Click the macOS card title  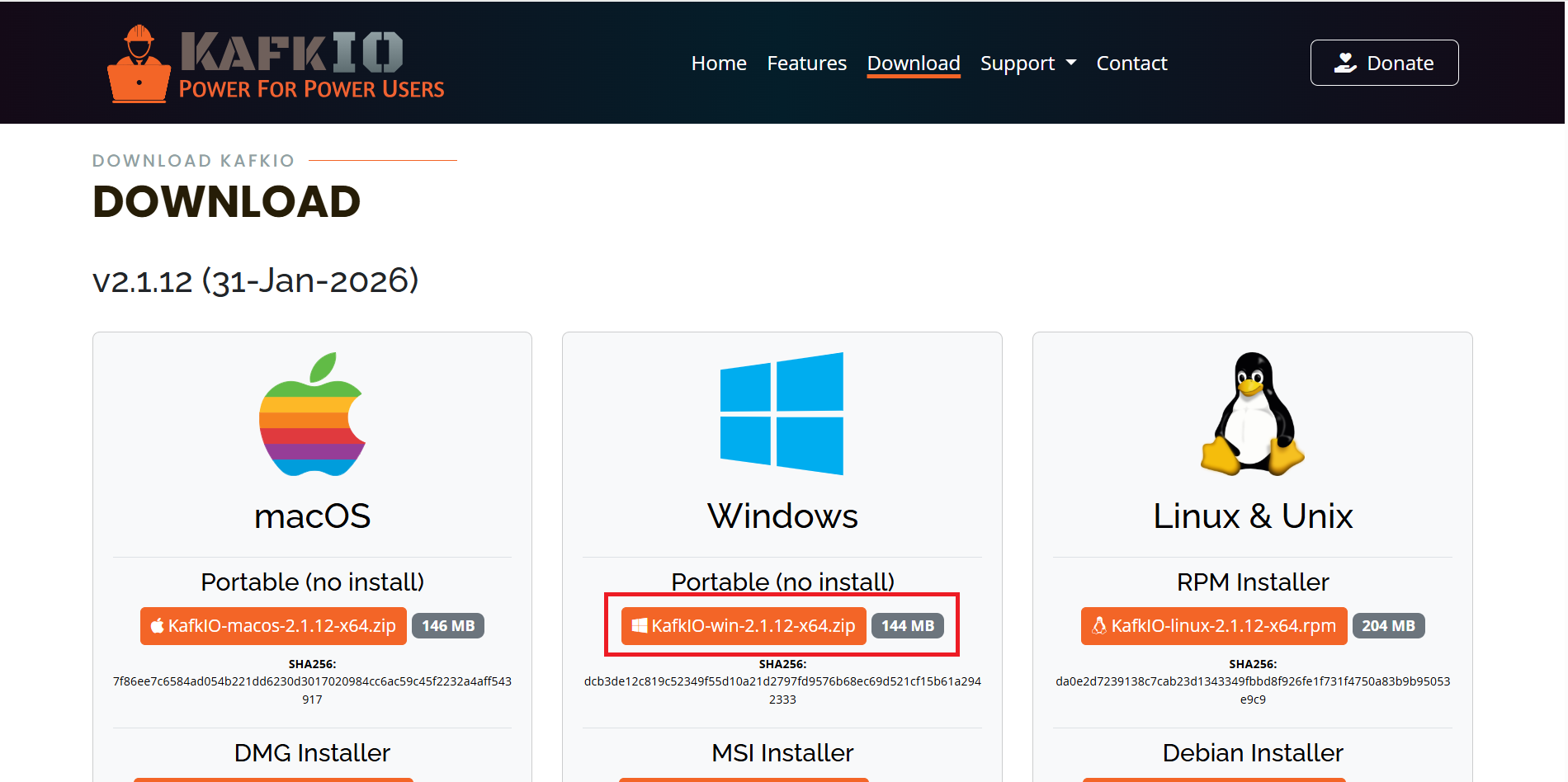coord(312,516)
